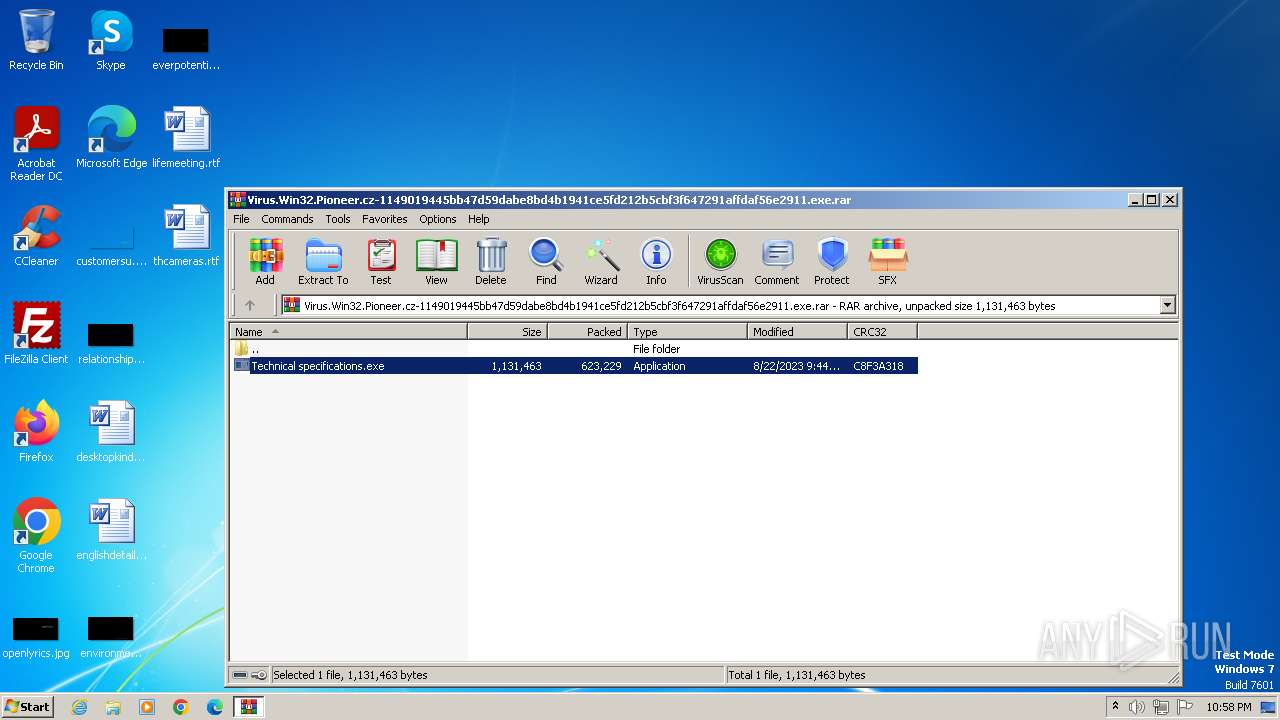Viewport: 1280px width, 720px height.
Task: Click the 'Total 1 file, 1,131,463 bytes' status
Action: (797, 675)
